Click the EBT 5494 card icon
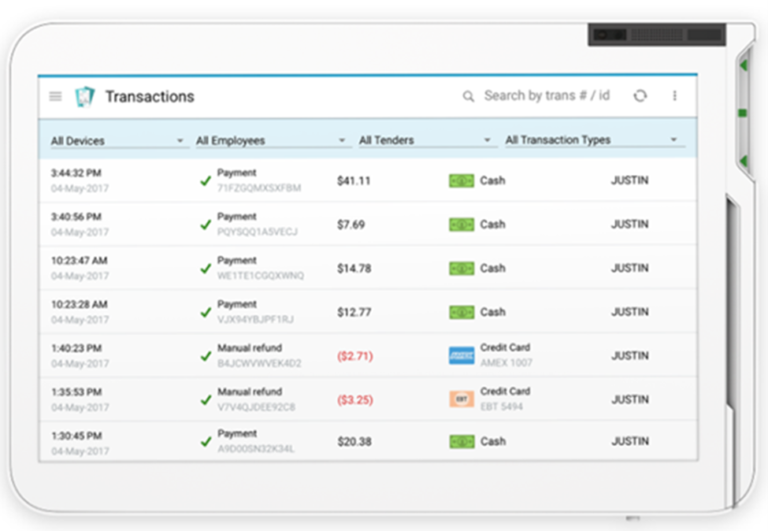 pyautogui.click(x=461, y=399)
